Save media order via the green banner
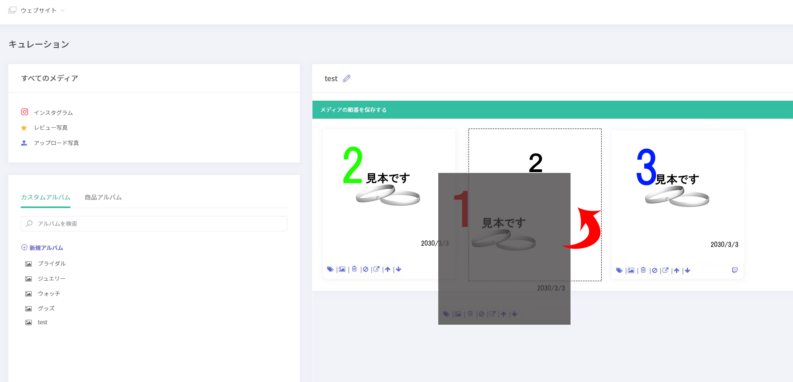This screenshot has height=382, width=793. pyautogui.click(x=552, y=110)
